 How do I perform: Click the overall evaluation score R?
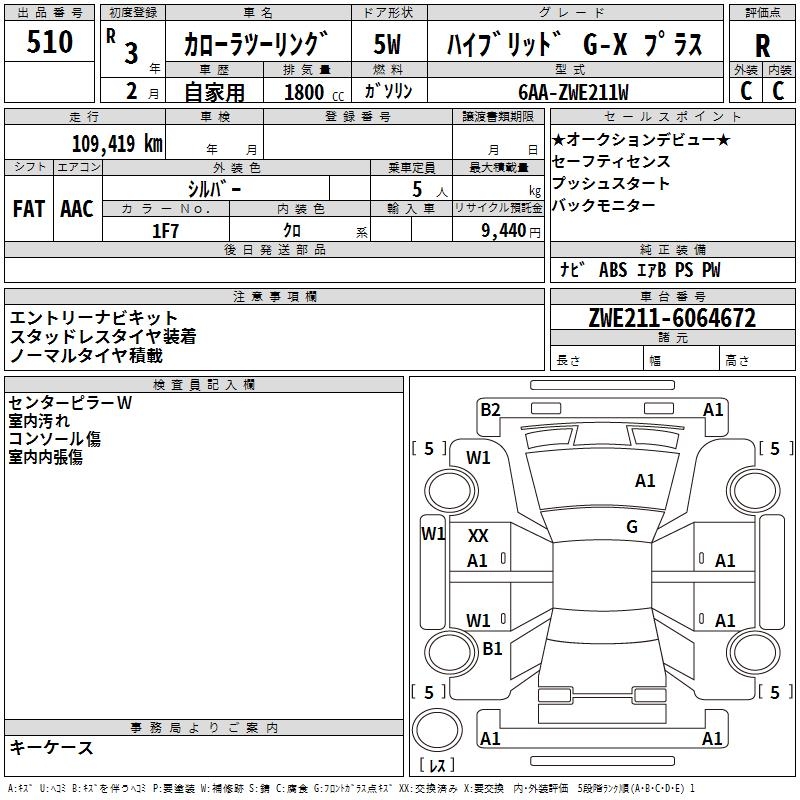point(762,46)
